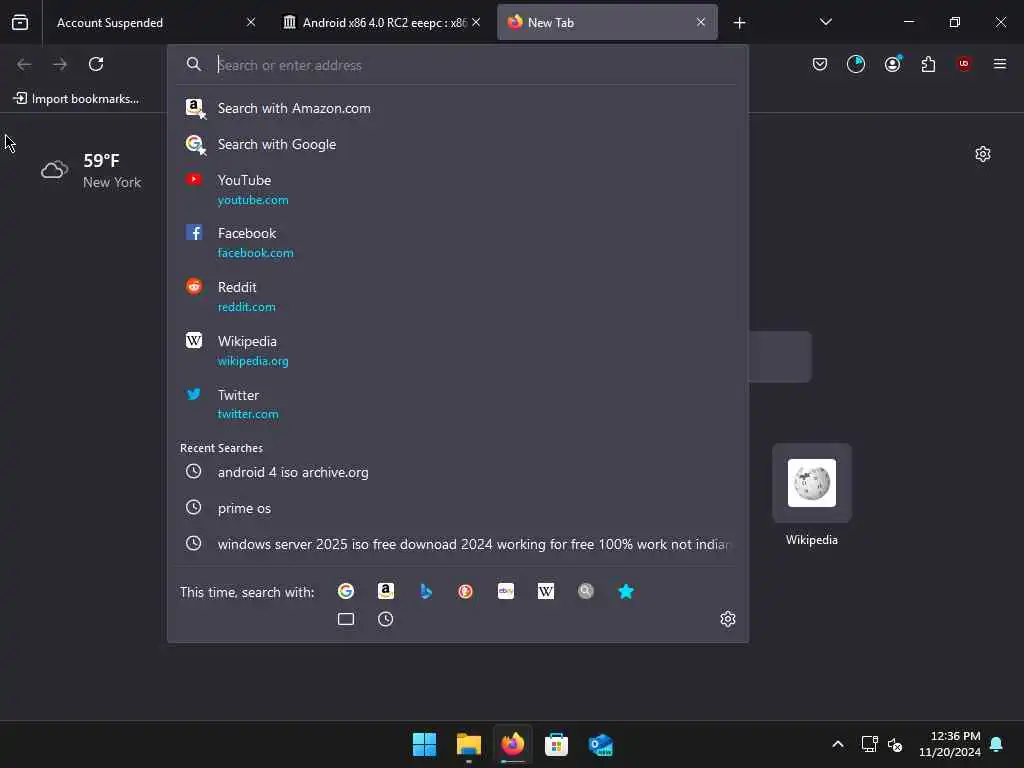Expand hidden system tray icons chevron

pos(838,744)
